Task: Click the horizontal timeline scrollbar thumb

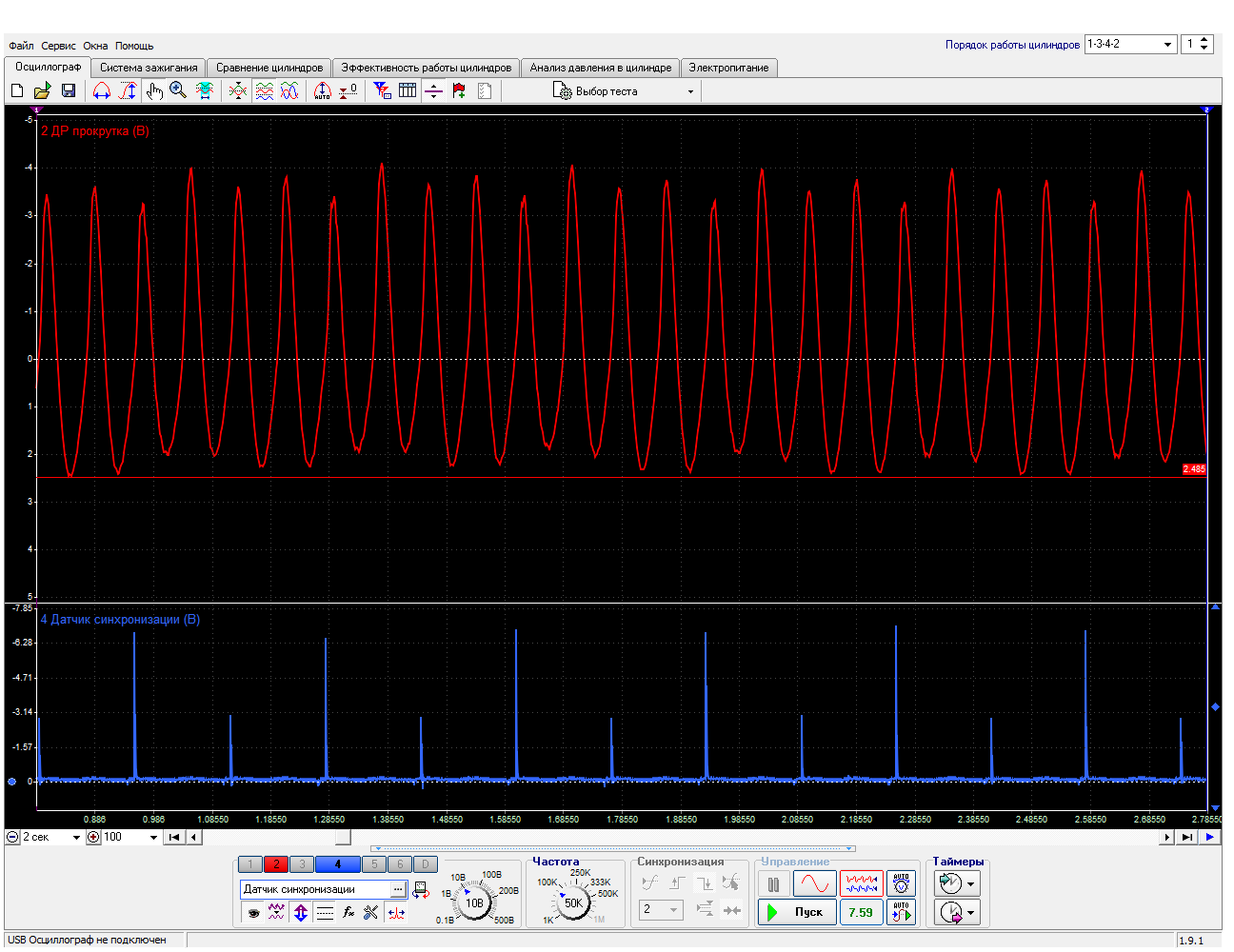Action: [344, 838]
